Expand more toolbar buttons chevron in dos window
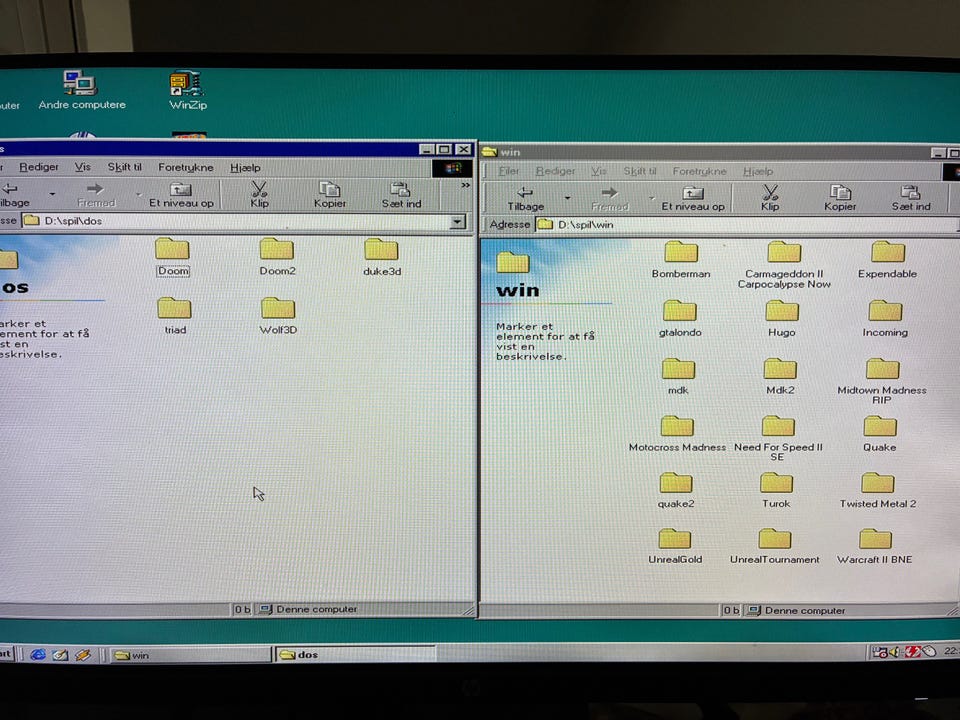Screen dimensions: 960x720 [465, 185]
